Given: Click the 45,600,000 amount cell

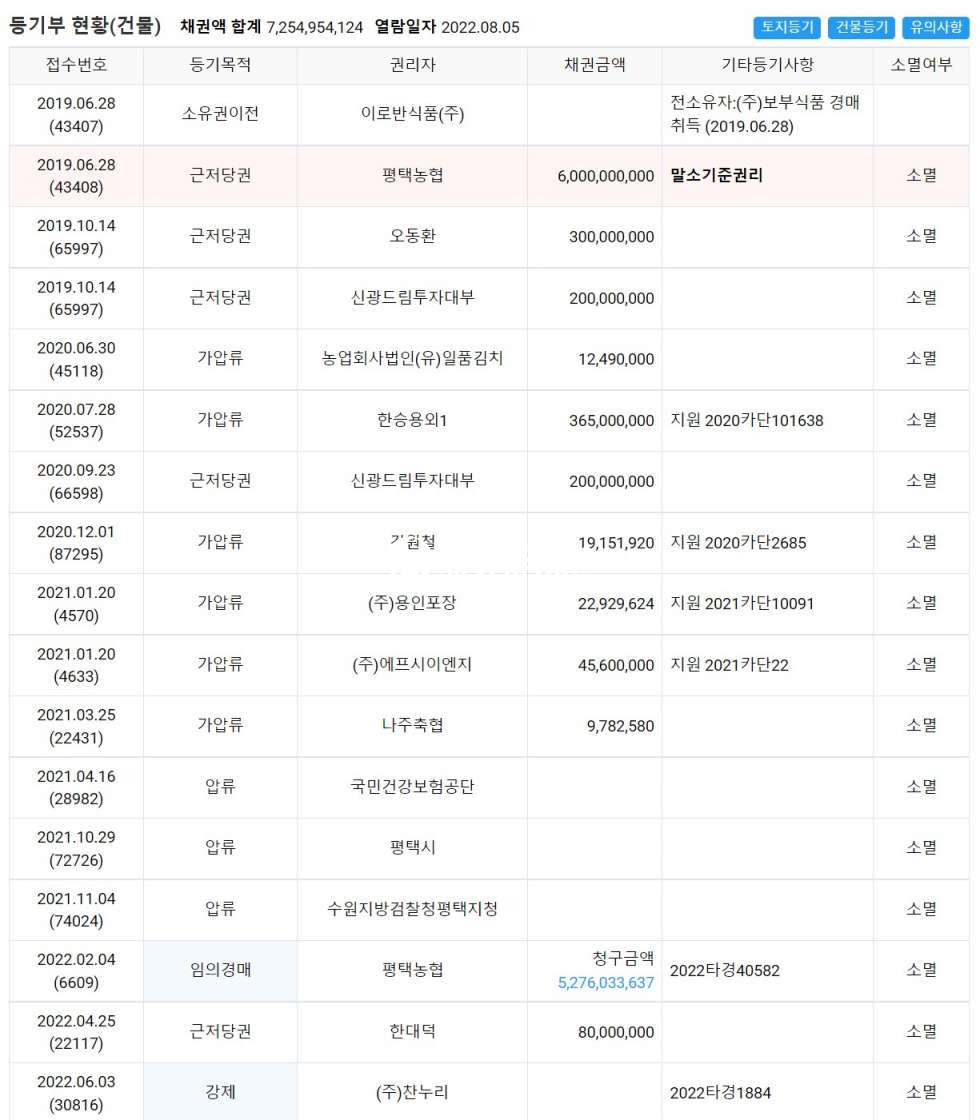Looking at the screenshot, I should pyautogui.click(x=594, y=665).
